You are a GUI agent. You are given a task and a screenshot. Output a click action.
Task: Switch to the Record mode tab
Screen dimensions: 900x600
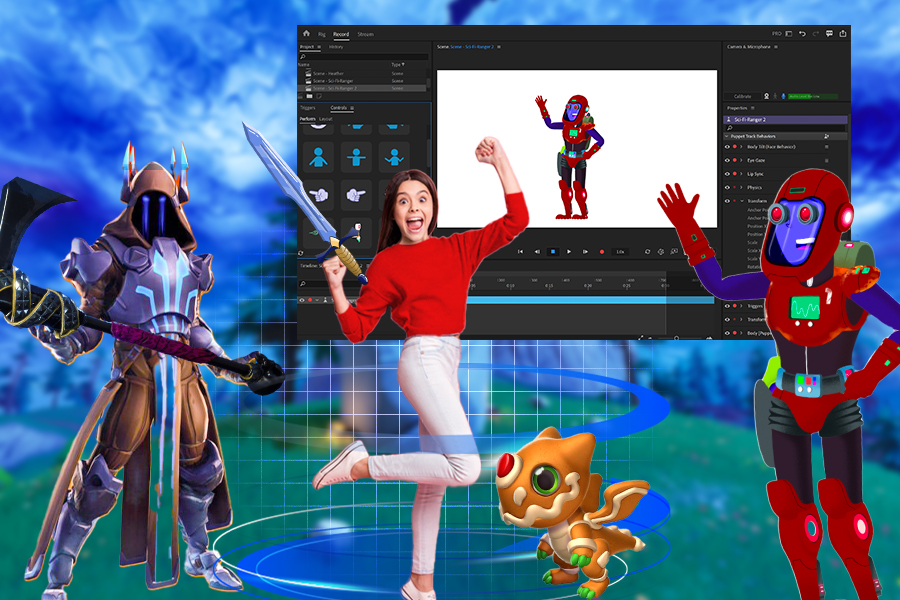coord(341,34)
